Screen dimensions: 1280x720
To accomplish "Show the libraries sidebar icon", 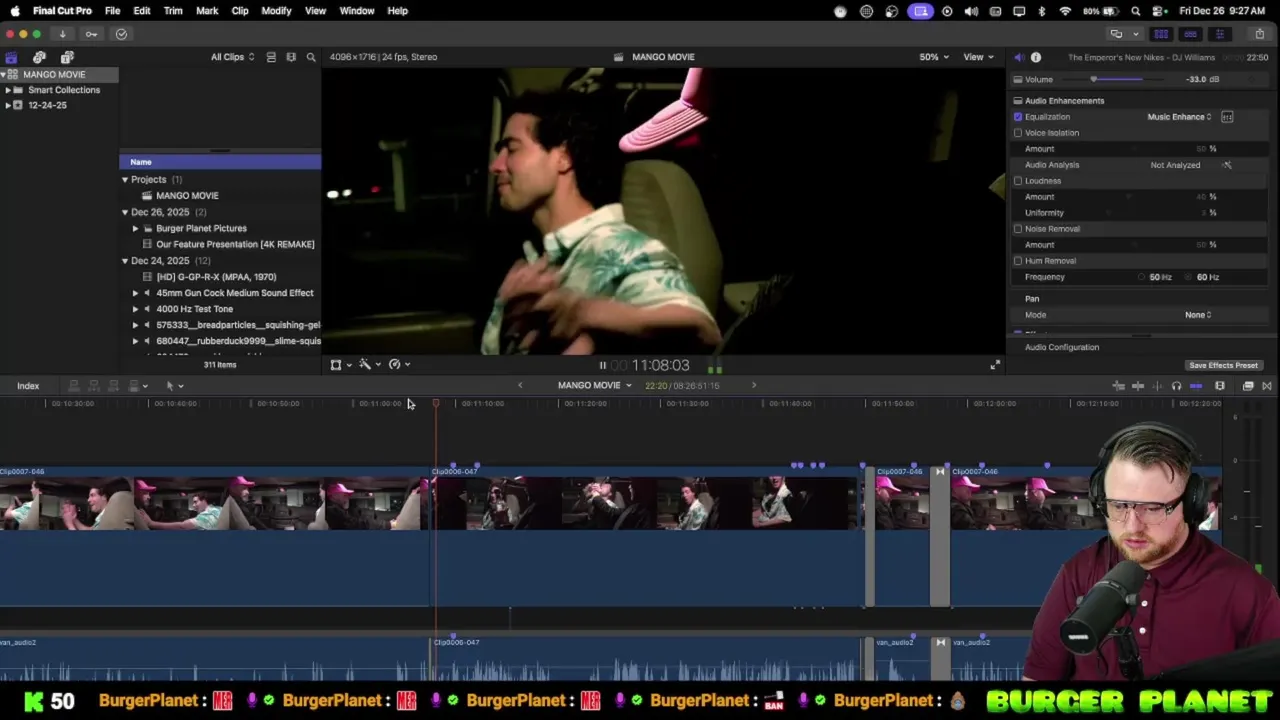I will [x=11, y=57].
